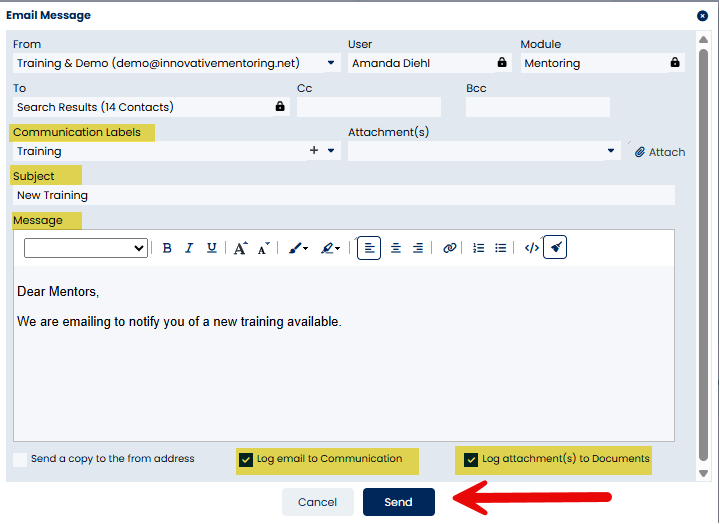
Task: Open the text color brush tool
Action: 298,248
